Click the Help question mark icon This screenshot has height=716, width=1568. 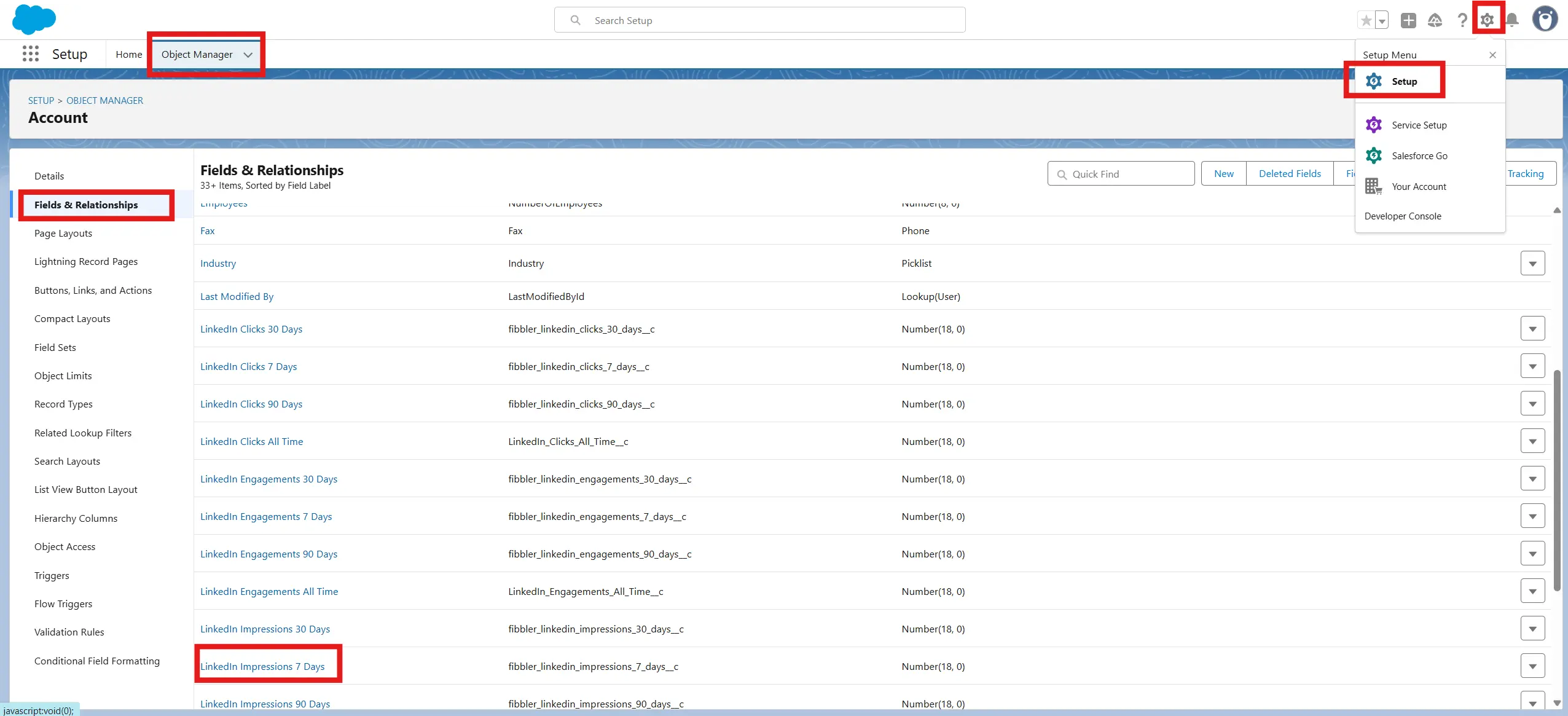(1462, 20)
